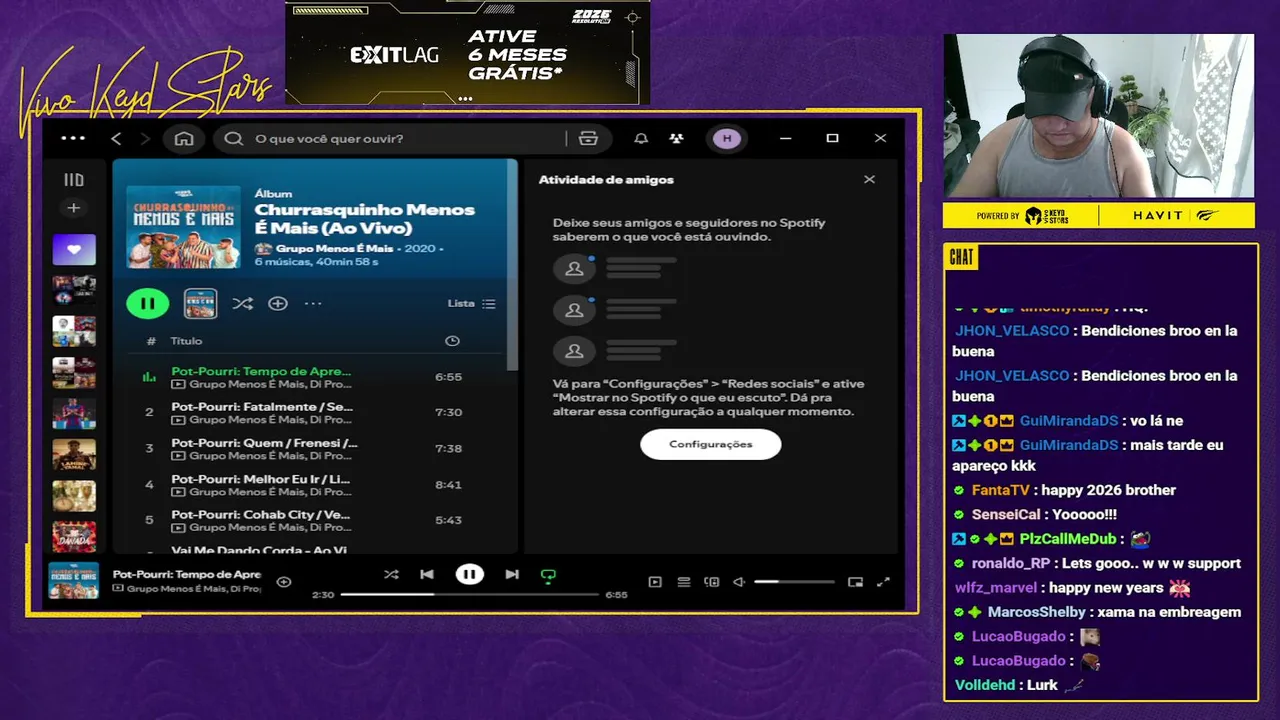The width and height of the screenshot is (1280, 720).
Task: Open the notifications bell
Action: coord(641,138)
